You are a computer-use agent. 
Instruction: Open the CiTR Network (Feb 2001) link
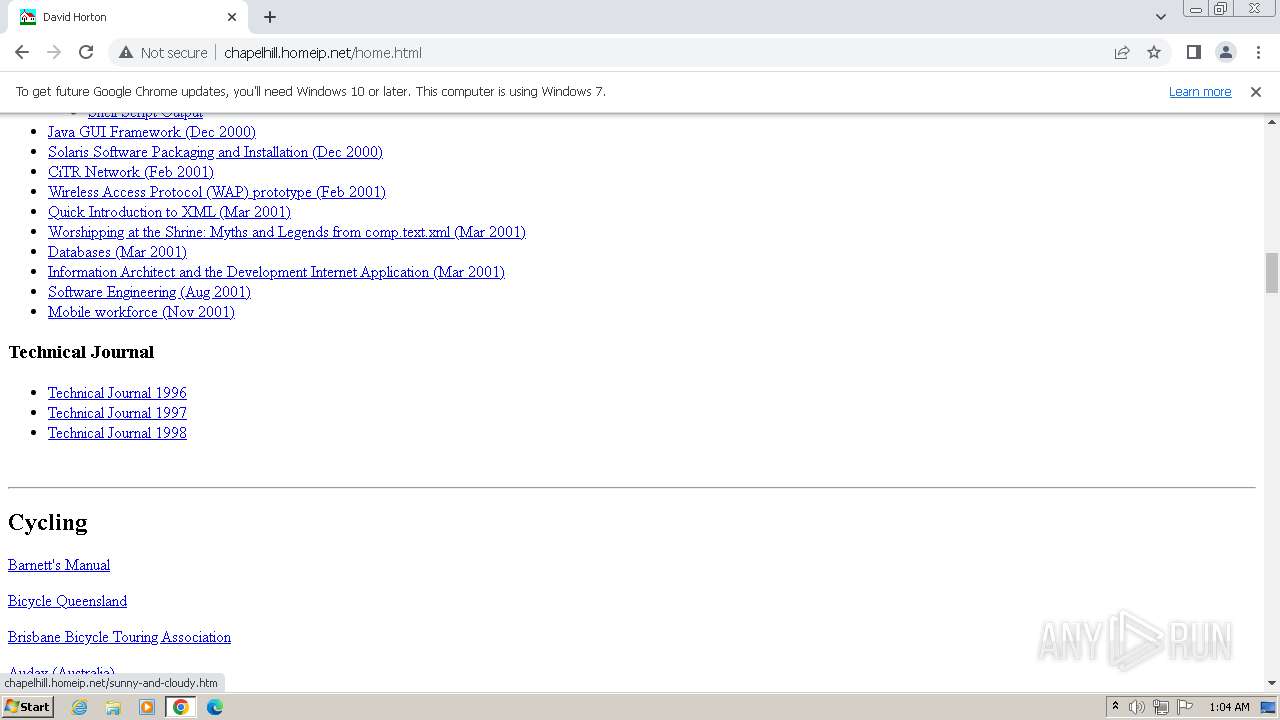[x=131, y=172]
